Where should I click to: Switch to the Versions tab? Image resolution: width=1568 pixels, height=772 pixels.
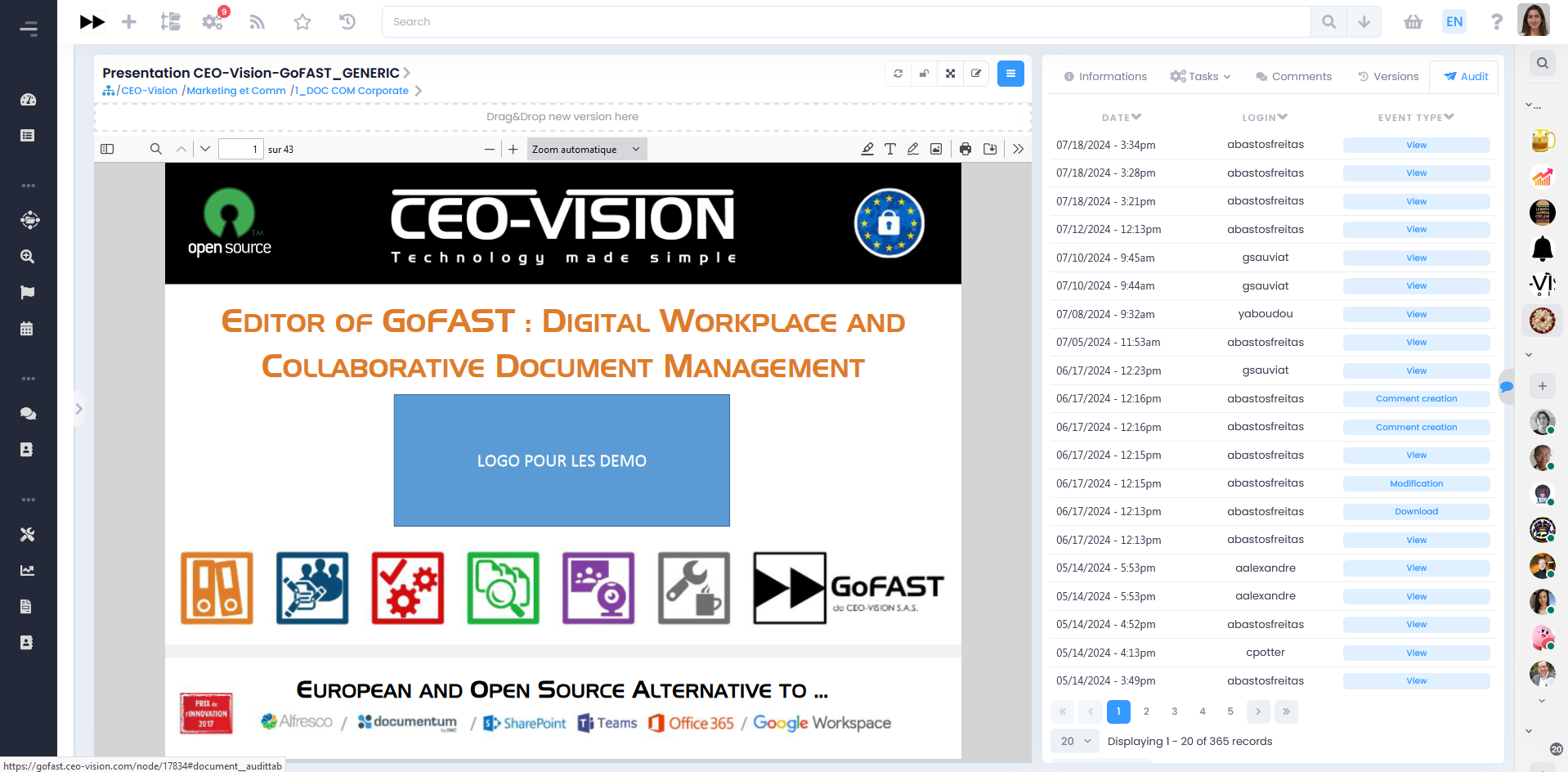click(1388, 76)
